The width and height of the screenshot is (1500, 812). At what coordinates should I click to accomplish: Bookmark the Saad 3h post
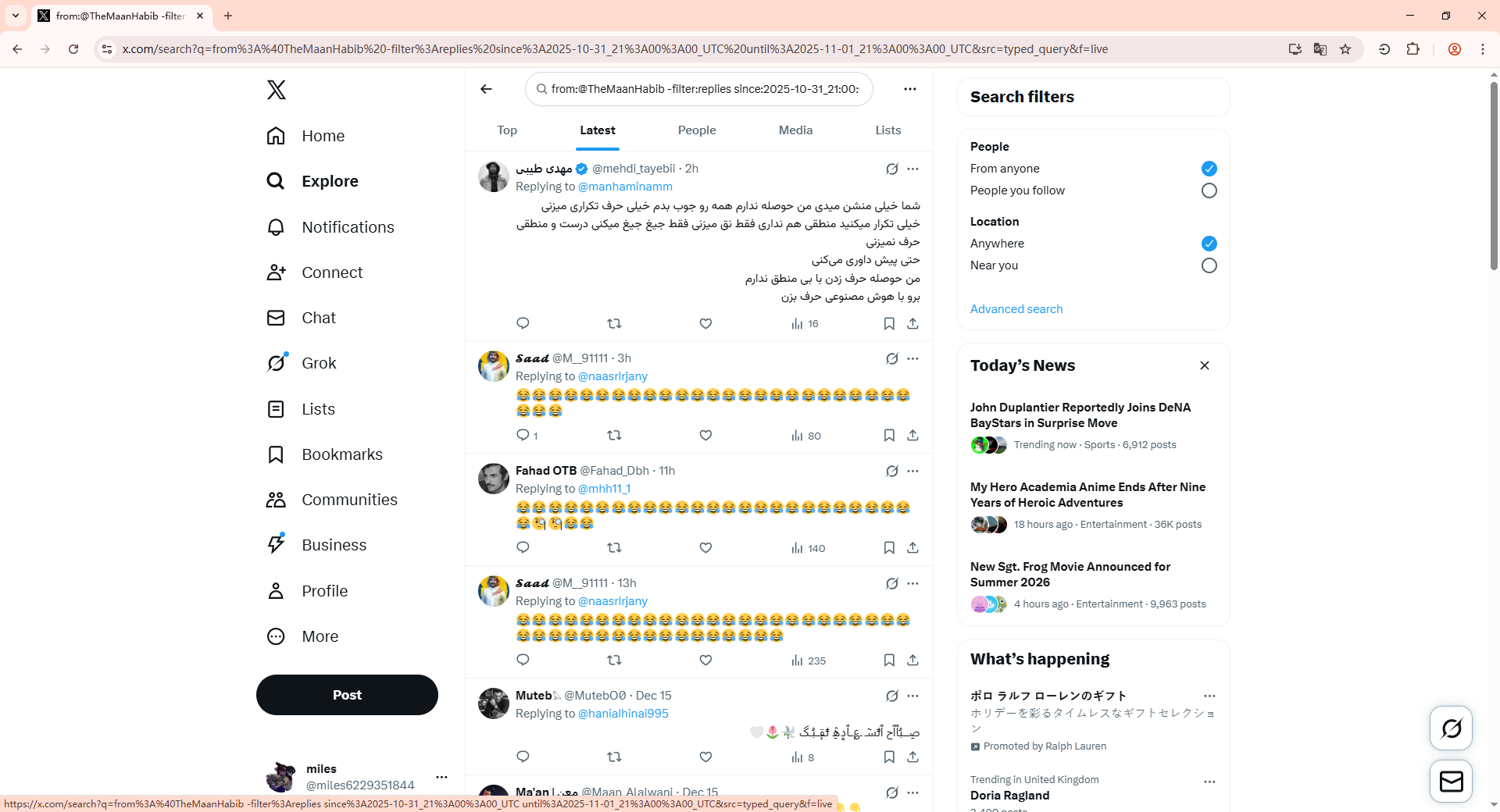[889, 436]
